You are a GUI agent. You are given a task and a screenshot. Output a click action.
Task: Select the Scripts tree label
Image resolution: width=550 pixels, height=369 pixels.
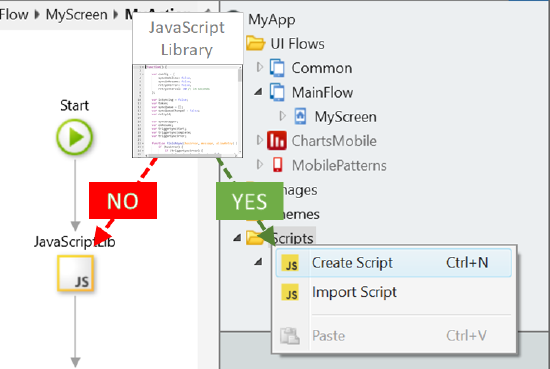(293, 239)
